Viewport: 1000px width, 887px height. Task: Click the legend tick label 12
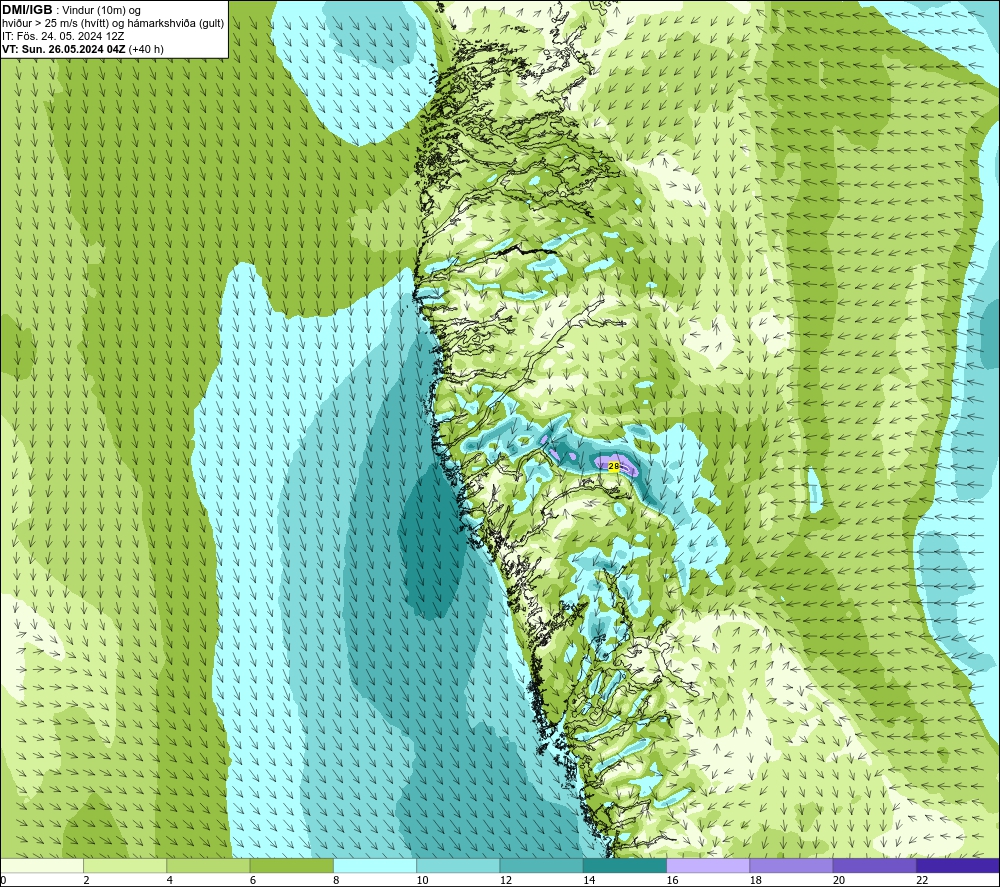click(506, 880)
